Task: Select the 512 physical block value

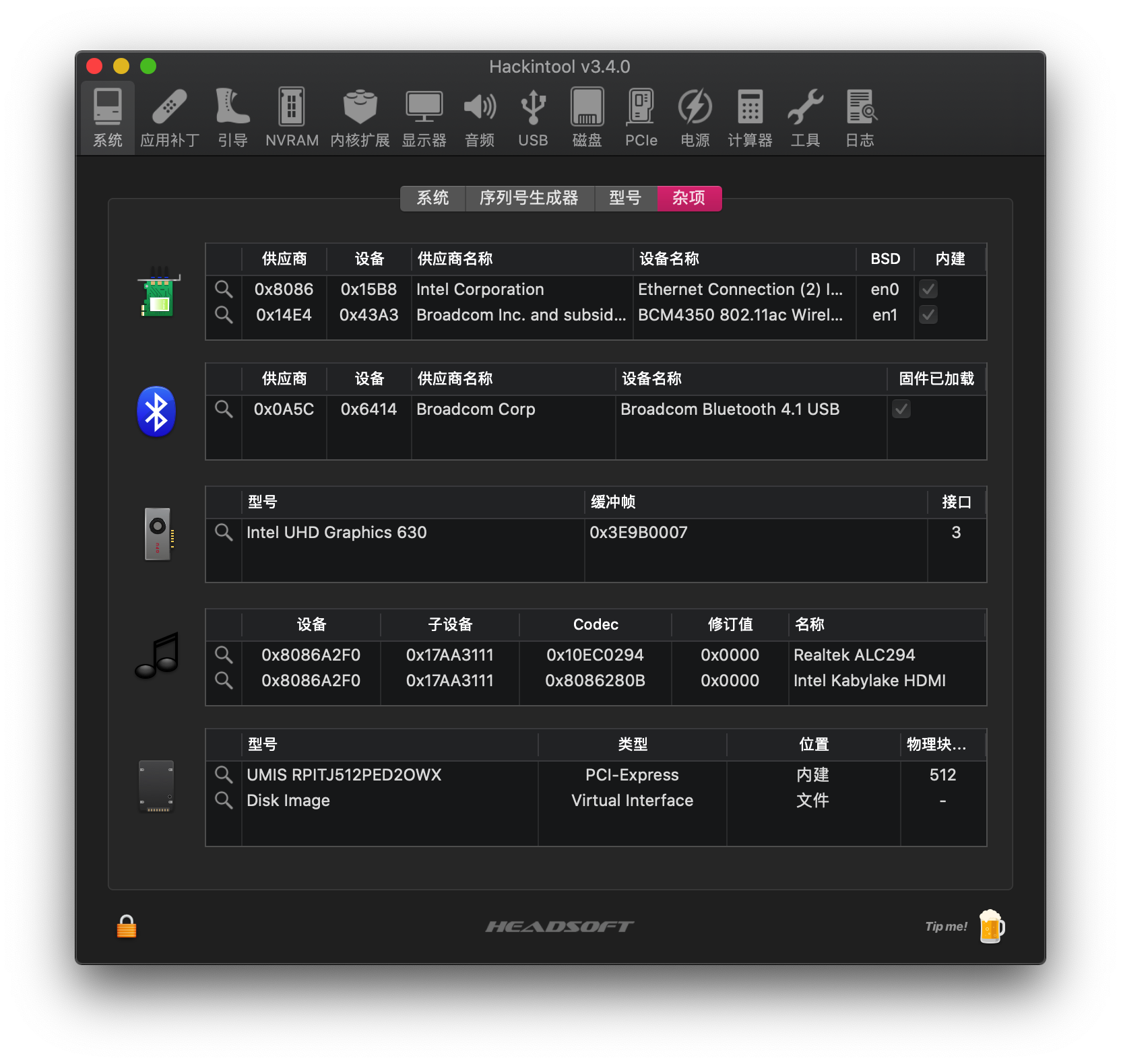Action: coord(943,775)
